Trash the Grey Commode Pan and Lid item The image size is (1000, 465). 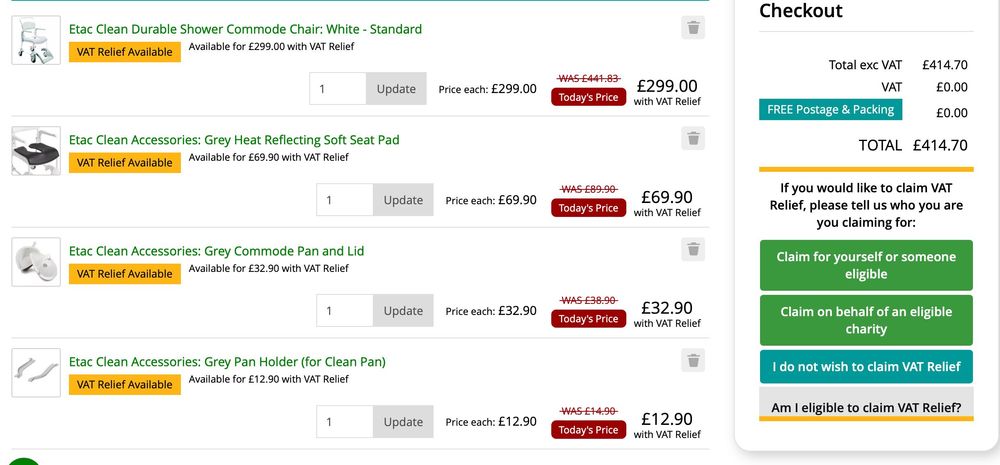coord(693,249)
